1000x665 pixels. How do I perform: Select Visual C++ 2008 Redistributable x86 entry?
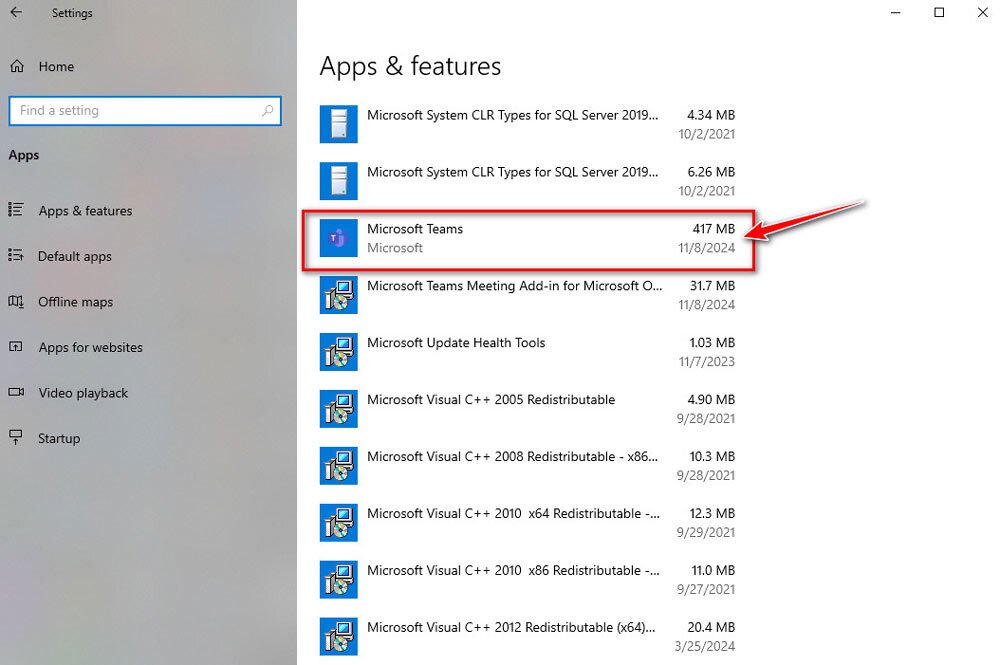(528, 466)
